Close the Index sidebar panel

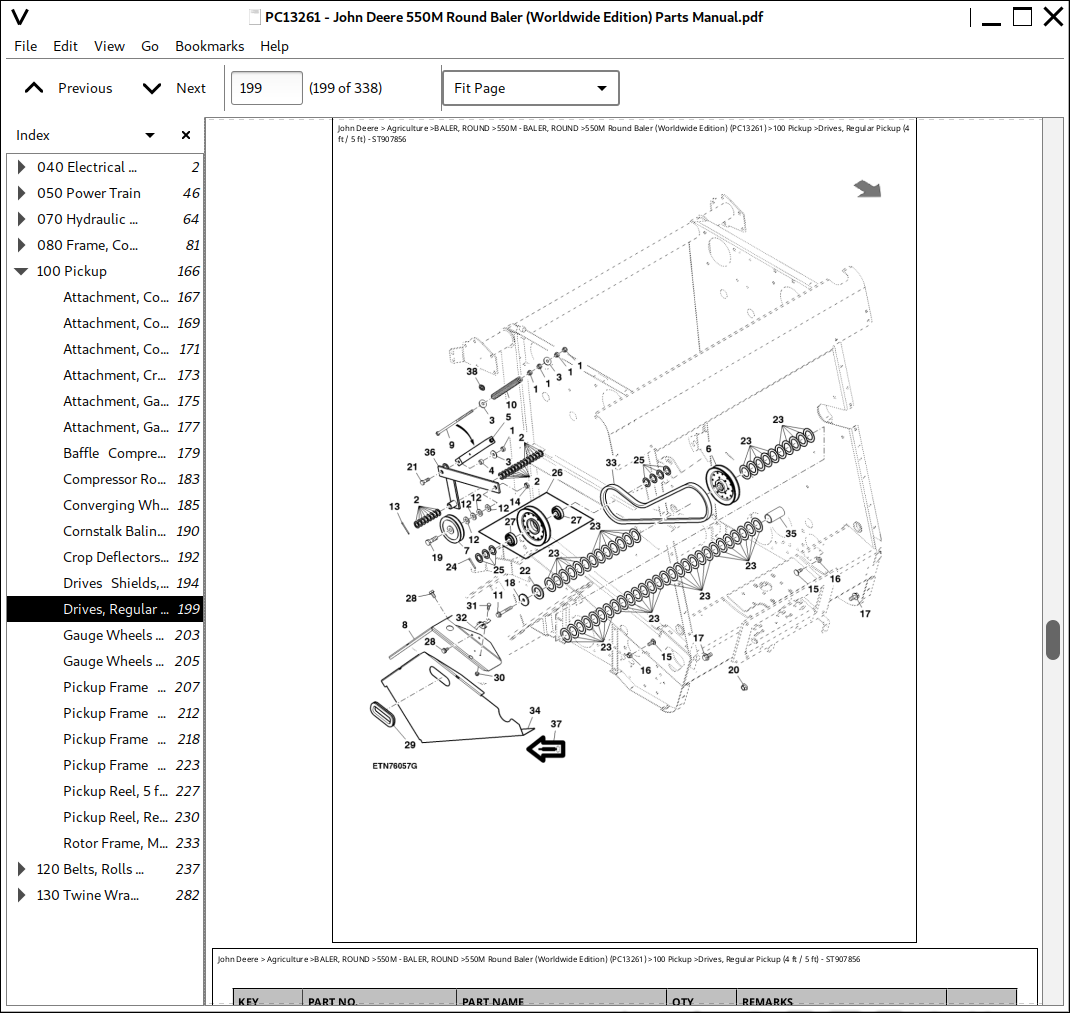[186, 135]
